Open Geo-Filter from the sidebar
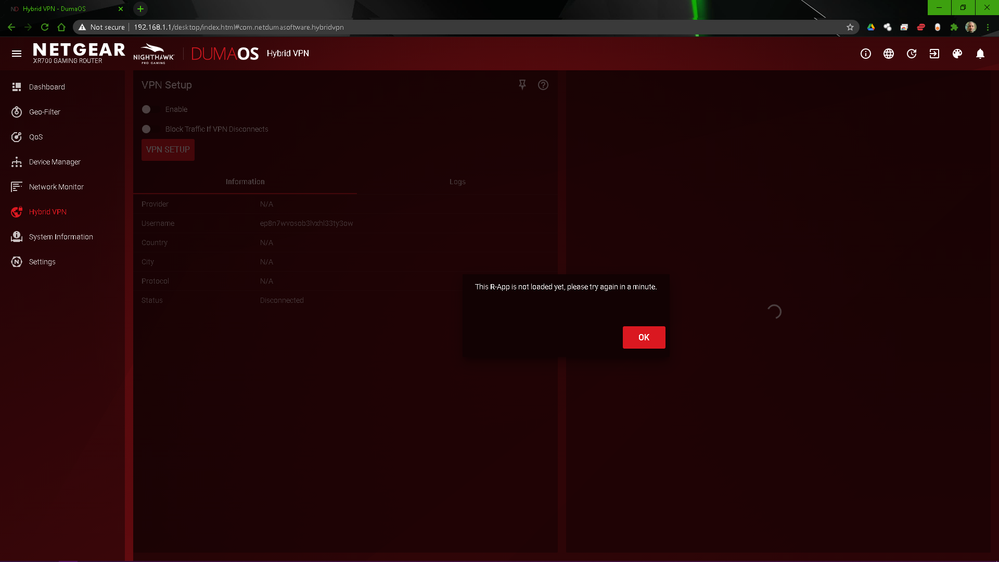 [45, 112]
